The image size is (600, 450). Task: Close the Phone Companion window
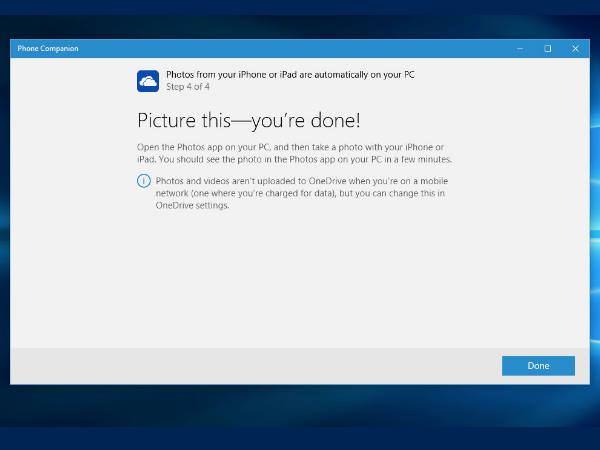[x=575, y=48]
